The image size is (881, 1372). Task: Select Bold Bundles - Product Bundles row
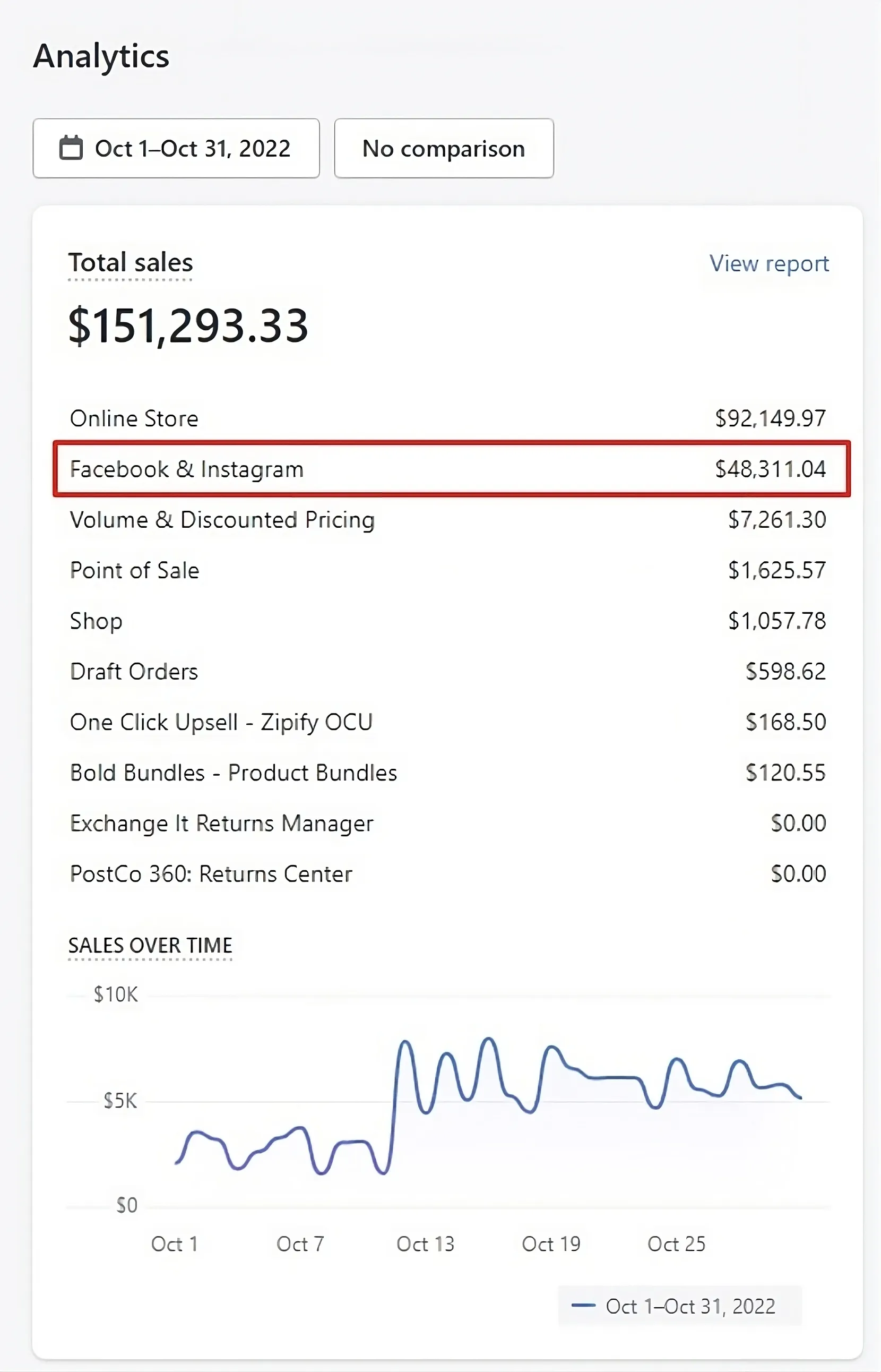447,773
